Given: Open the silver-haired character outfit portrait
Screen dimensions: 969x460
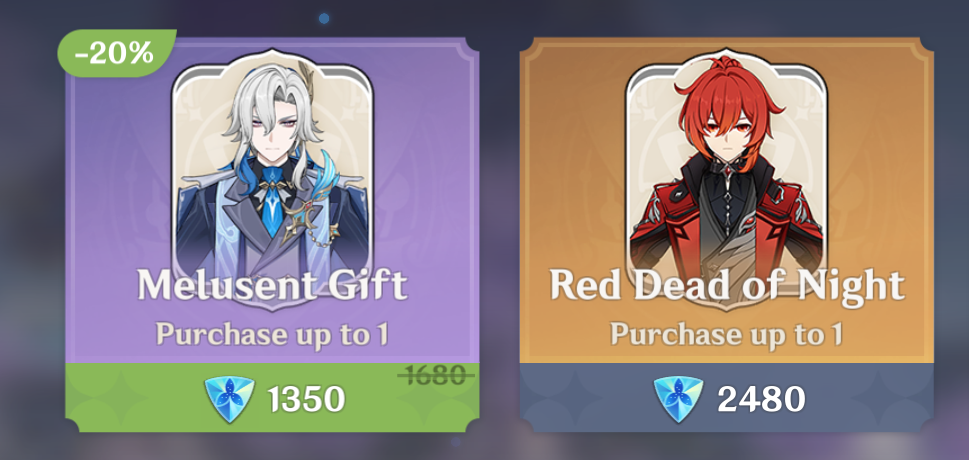Looking at the screenshot, I should (x=273, y=179).
